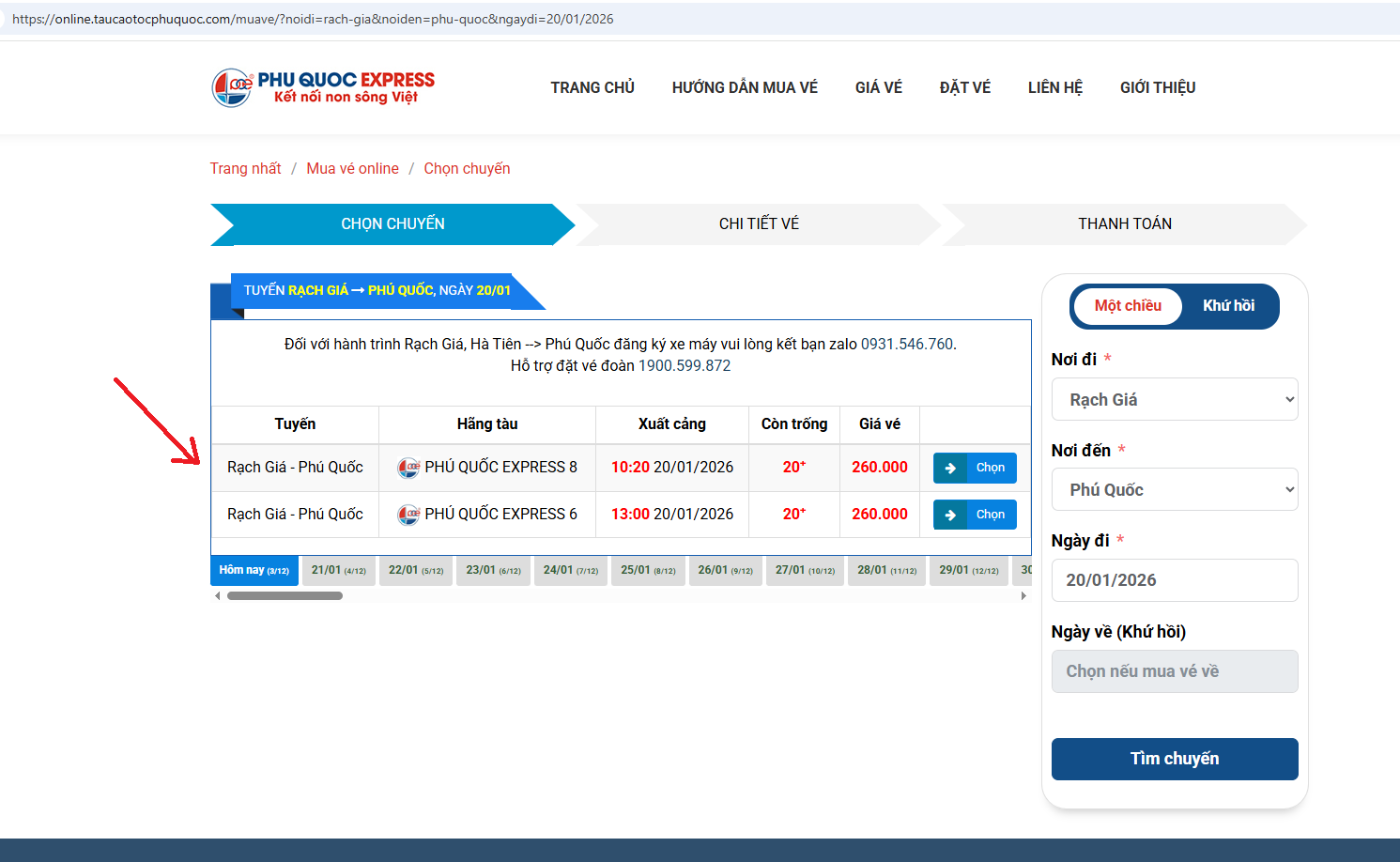Click the Ngày về return date field
This screenshot has height=862, width=1400.
point(1175,671)
